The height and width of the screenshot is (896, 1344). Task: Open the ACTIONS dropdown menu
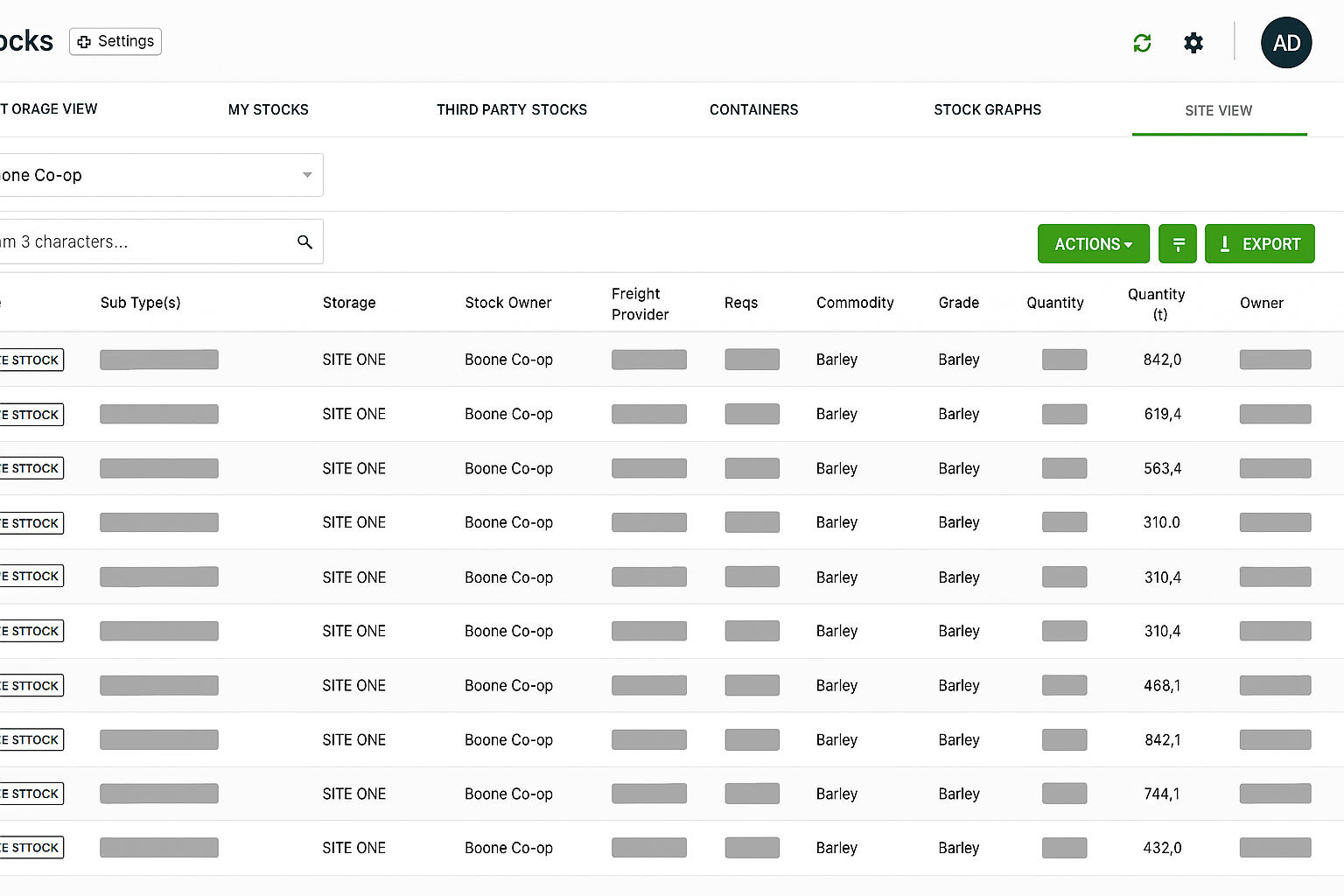(x=1093, y=244)
